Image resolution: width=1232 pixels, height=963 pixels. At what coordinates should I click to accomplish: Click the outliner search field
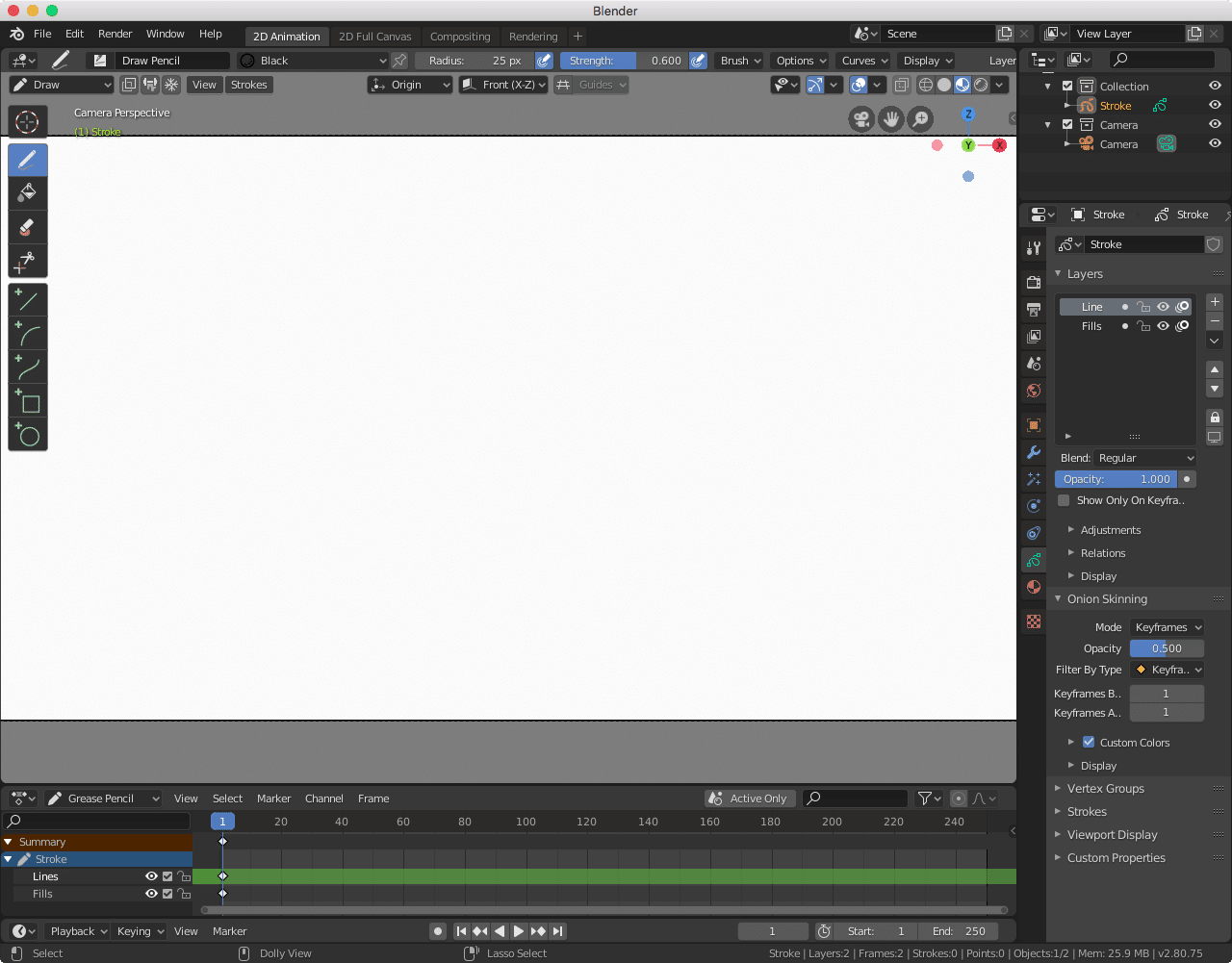click(1162, 60)
